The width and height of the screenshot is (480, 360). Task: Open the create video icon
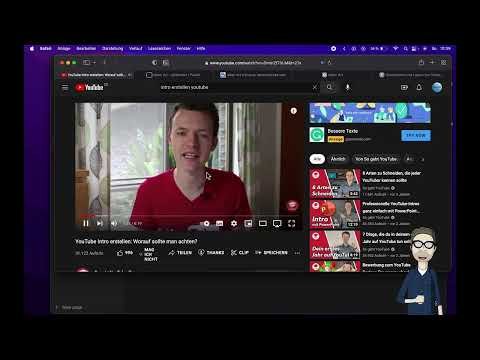[x=404, y=87]
